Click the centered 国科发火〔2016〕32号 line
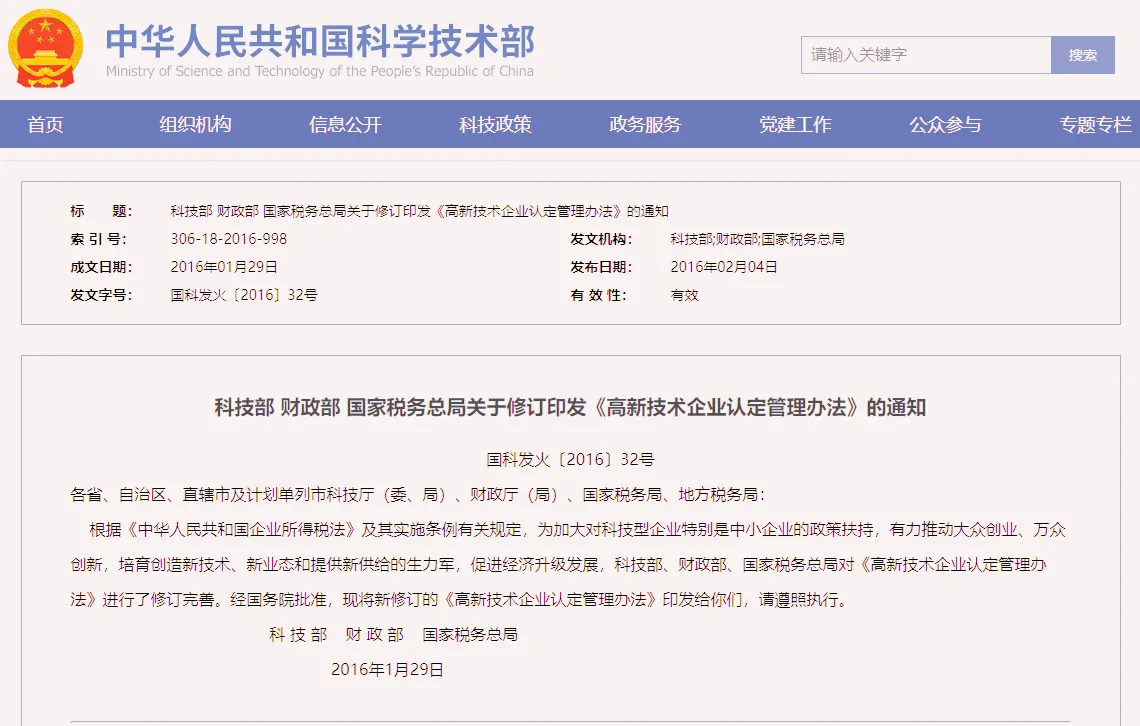Image resolution: width=1140 pixels, height=726 pixels. 570,459
